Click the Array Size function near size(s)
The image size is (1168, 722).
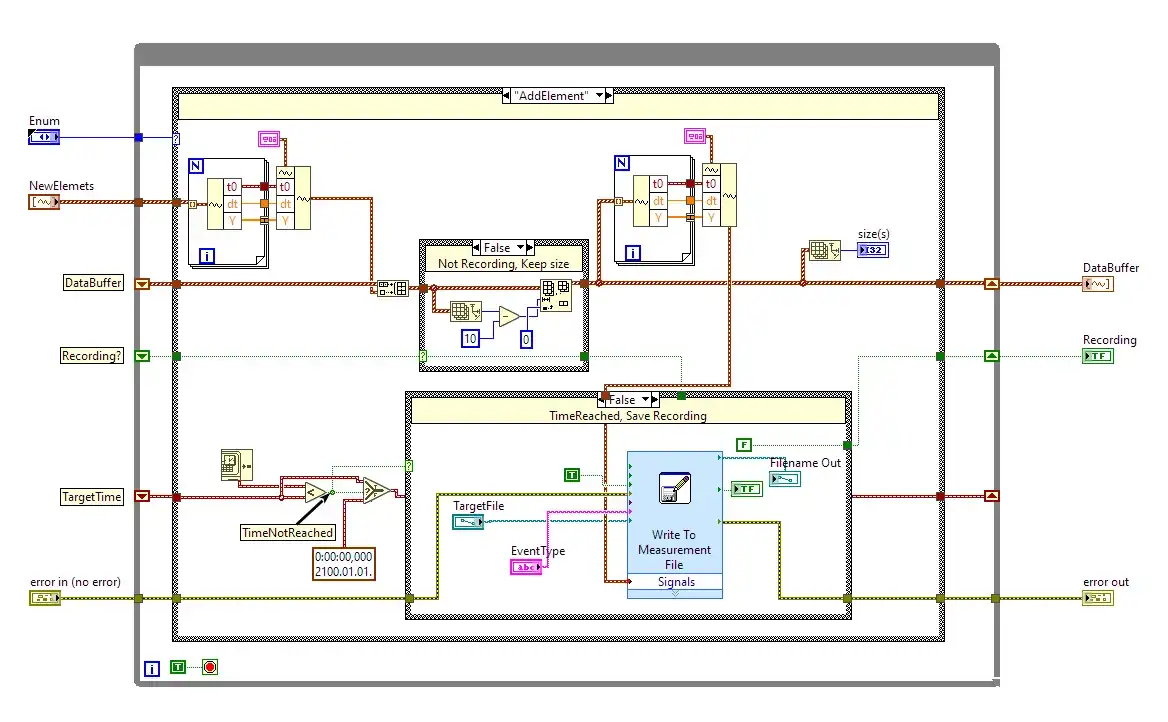825,250
